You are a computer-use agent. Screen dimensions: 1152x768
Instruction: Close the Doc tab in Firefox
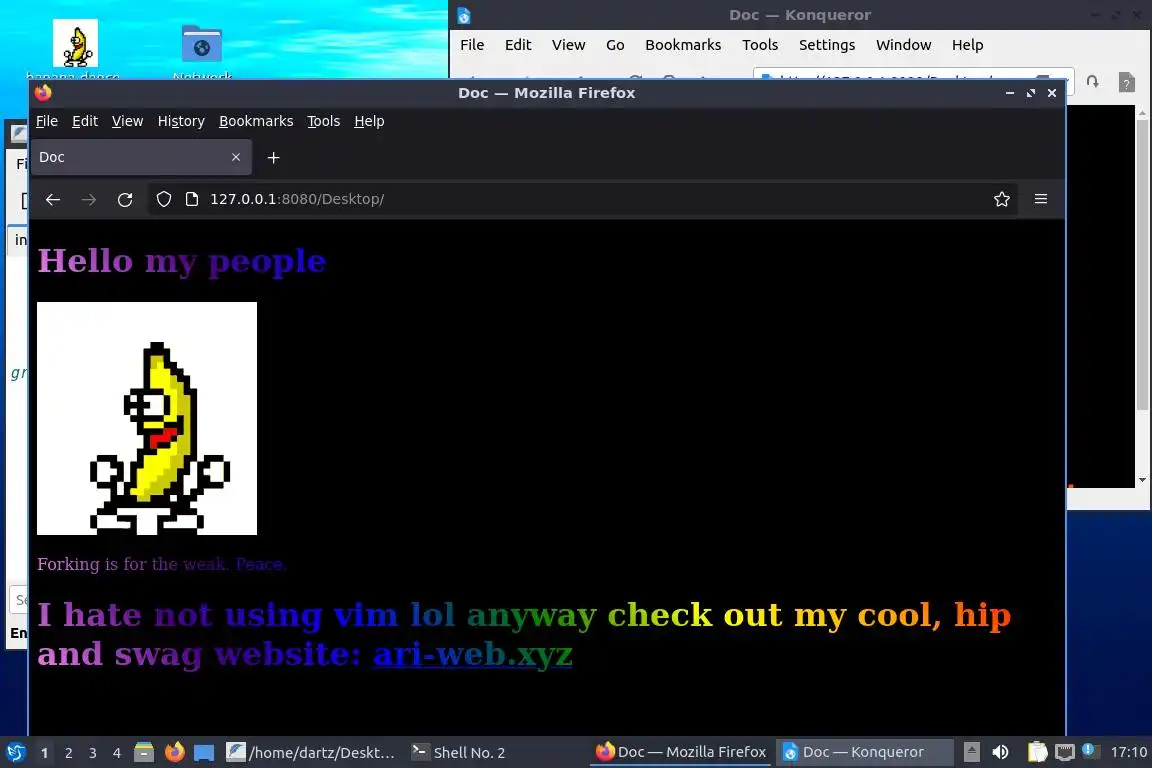click(x=236, y=157)
